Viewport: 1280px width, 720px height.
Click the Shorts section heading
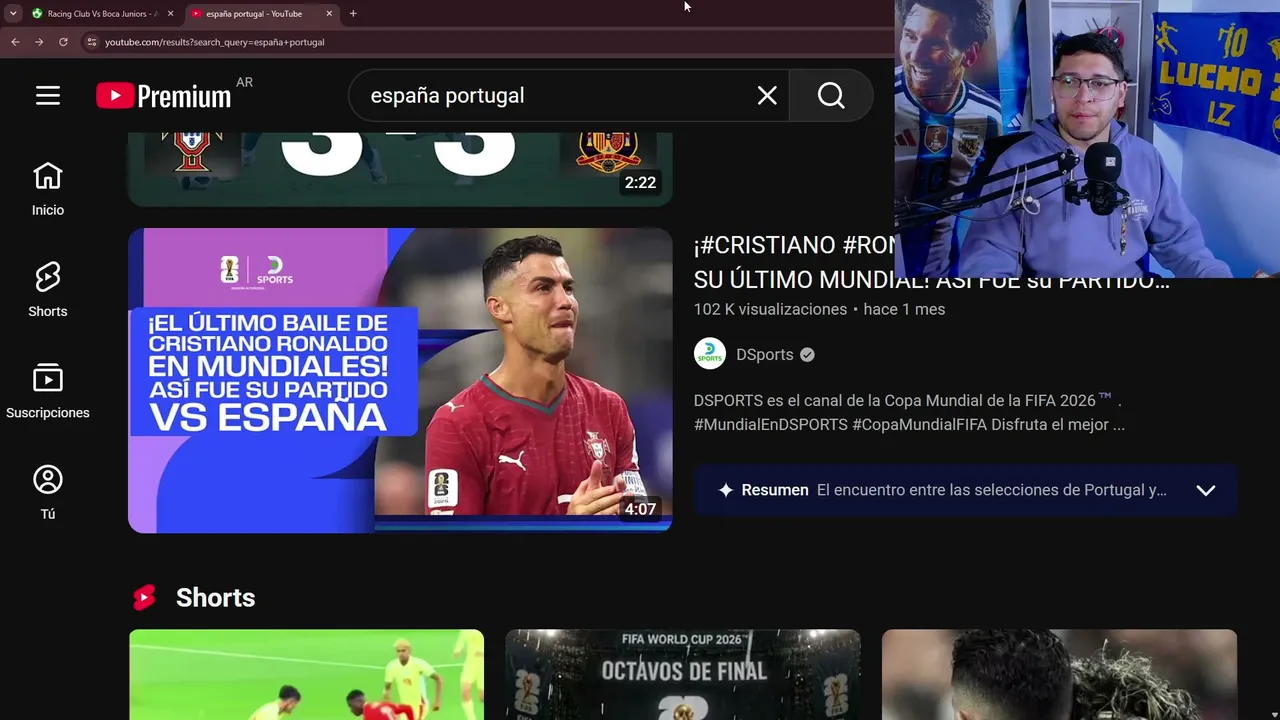[x=215, y=597]
